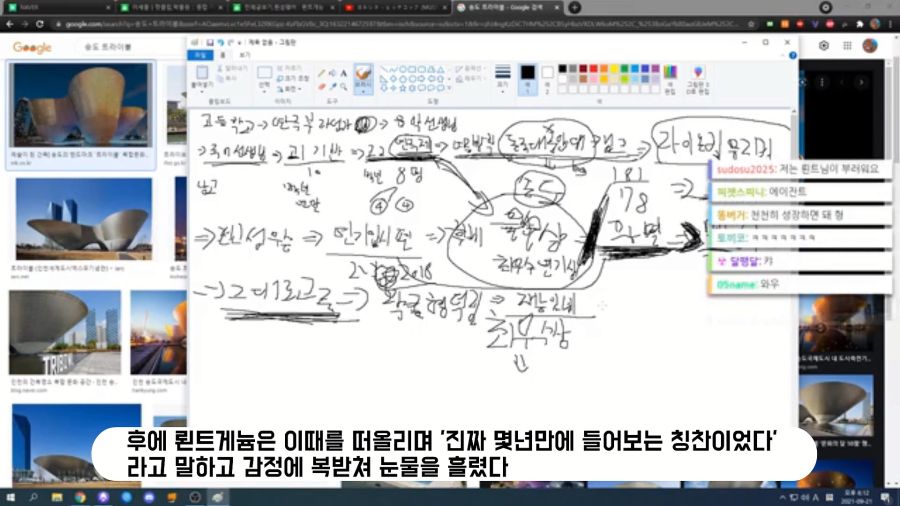Select the Fill with color bucket tool
This screenshot has width=900, height=506.
(332, 73)
